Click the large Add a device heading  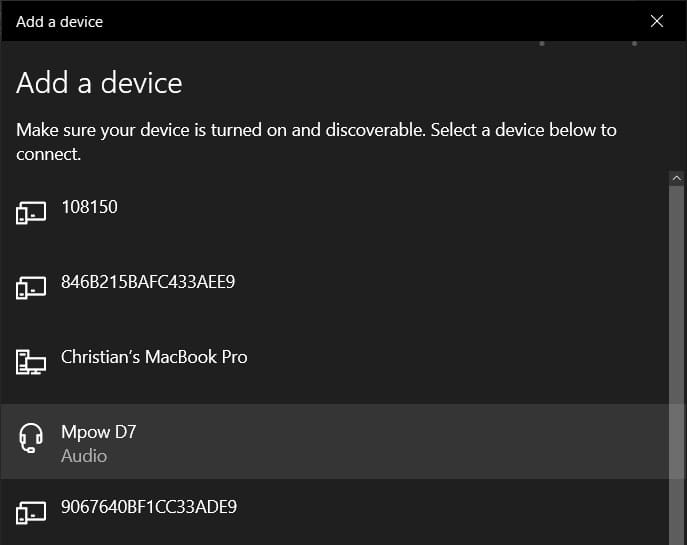[99, 83]
